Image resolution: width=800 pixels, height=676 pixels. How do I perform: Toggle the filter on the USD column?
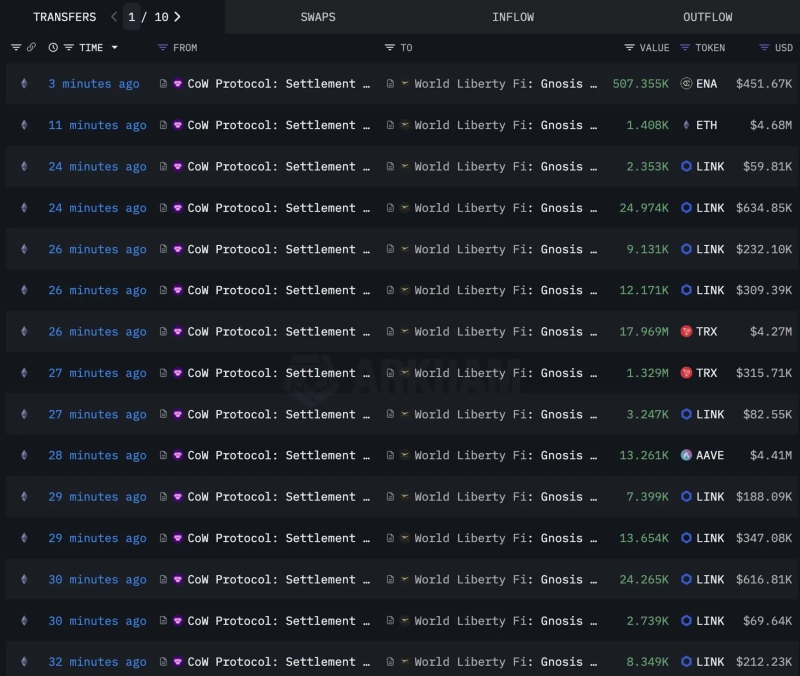point(764,48)
